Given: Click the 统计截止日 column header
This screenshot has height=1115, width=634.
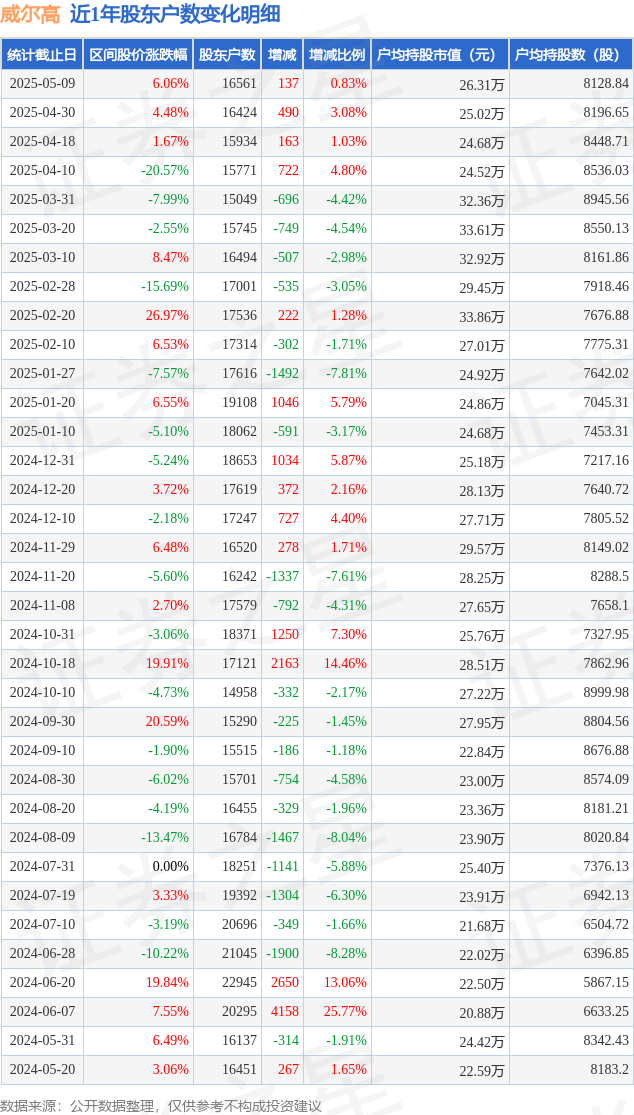Looking at the screenshot, I should tap(41, 54).
